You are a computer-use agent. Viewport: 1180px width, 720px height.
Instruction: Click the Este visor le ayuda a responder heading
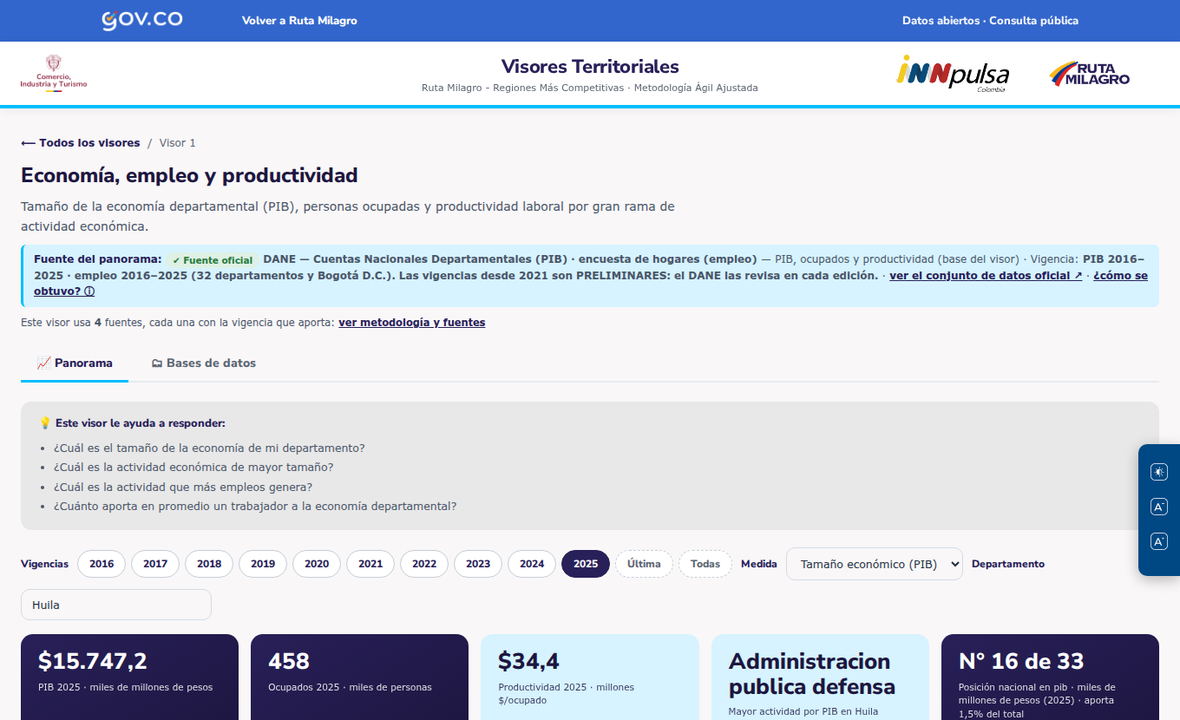(x=132, y=424)
